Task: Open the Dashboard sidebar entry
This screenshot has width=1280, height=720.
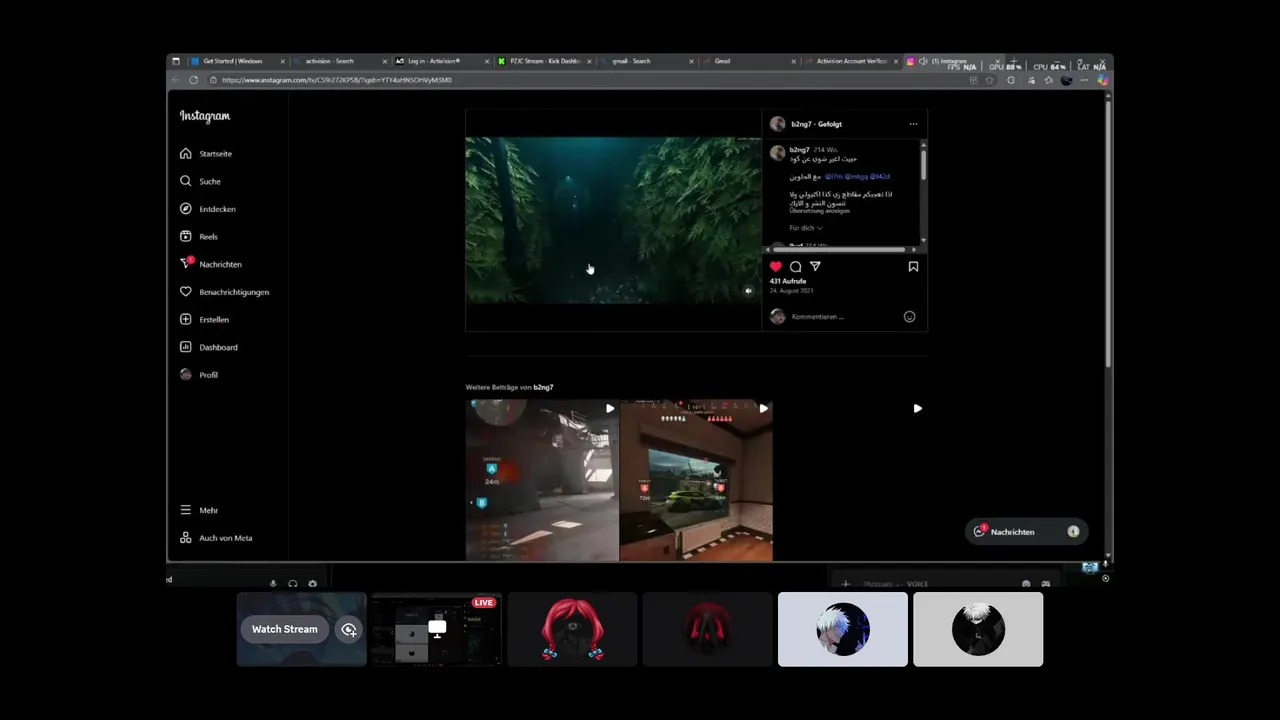Action: pyautogui.click(x=208, y=347)
